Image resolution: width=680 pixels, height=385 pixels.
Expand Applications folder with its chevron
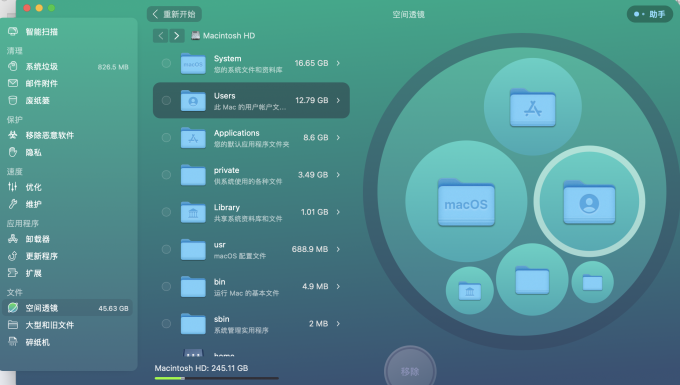338,137
